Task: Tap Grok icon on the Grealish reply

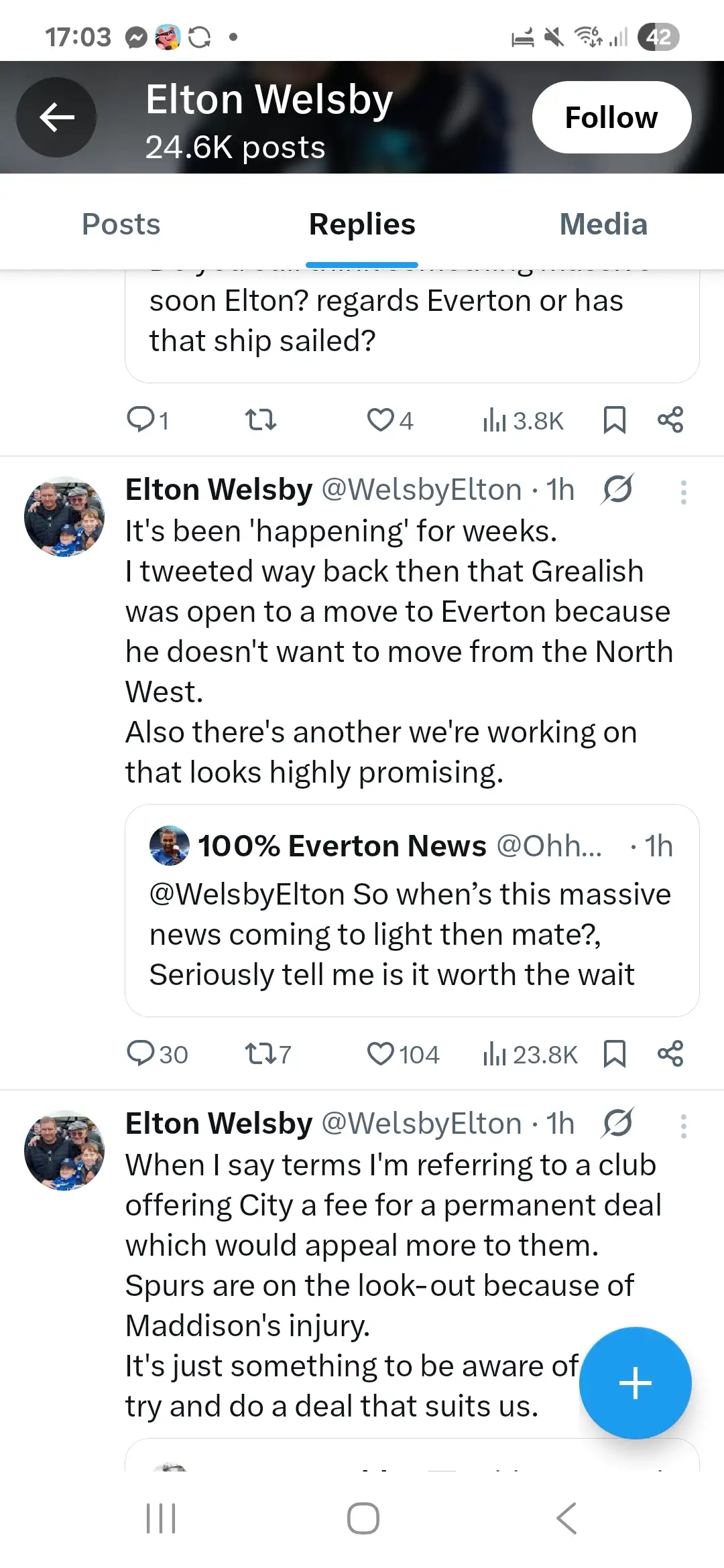Action: tap(617, 489)
